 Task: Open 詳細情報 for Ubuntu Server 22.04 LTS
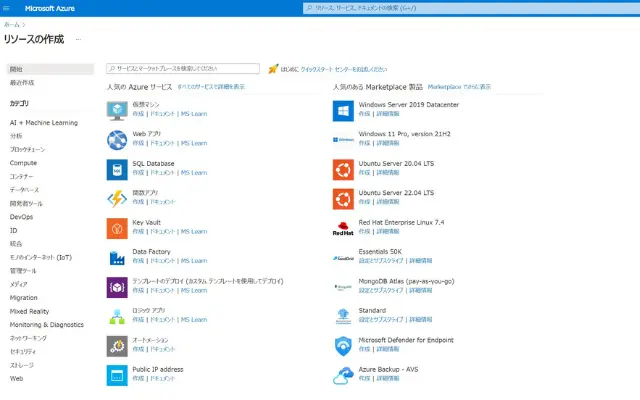388,202
